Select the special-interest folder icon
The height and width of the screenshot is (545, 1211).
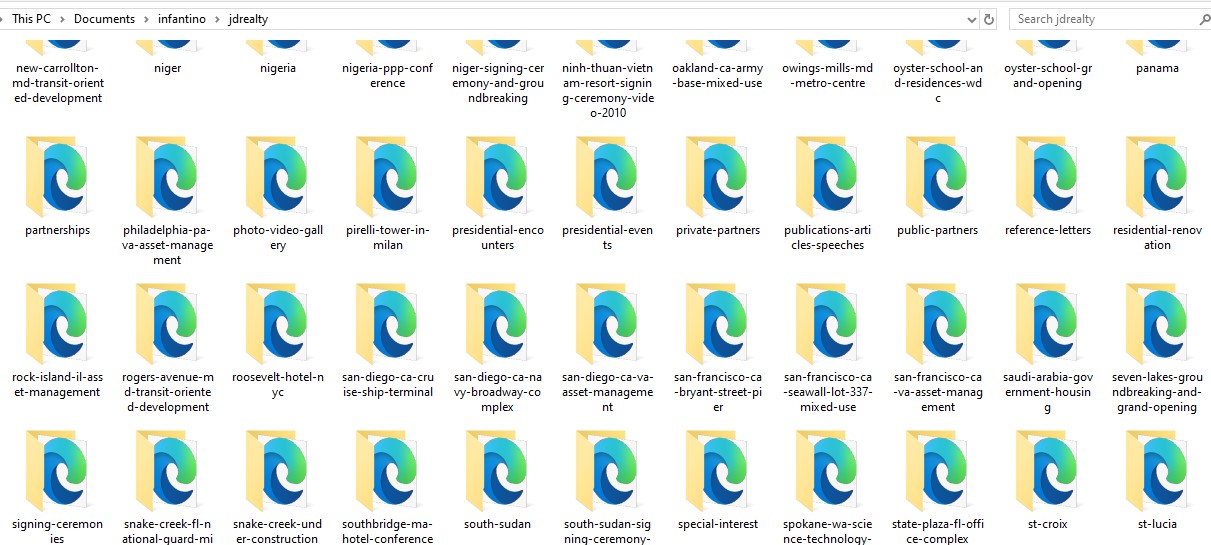[717, 471]
